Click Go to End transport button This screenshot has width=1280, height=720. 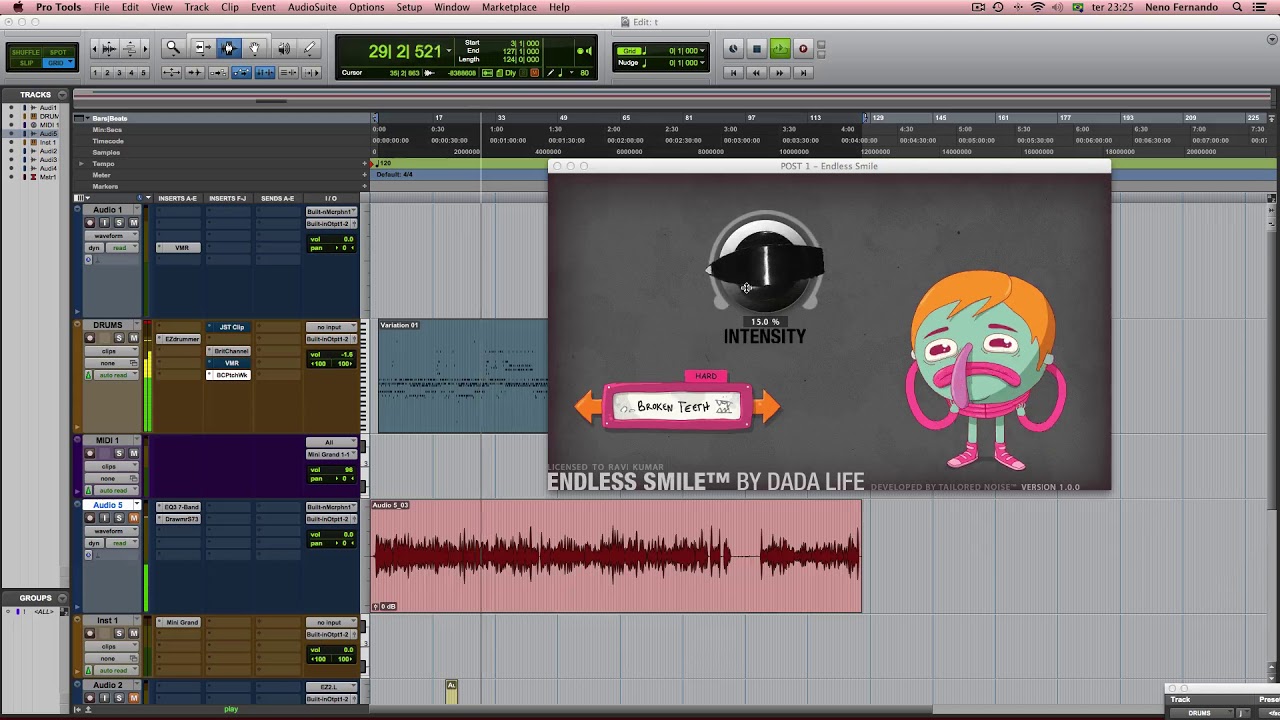click(x=802, y=72)
